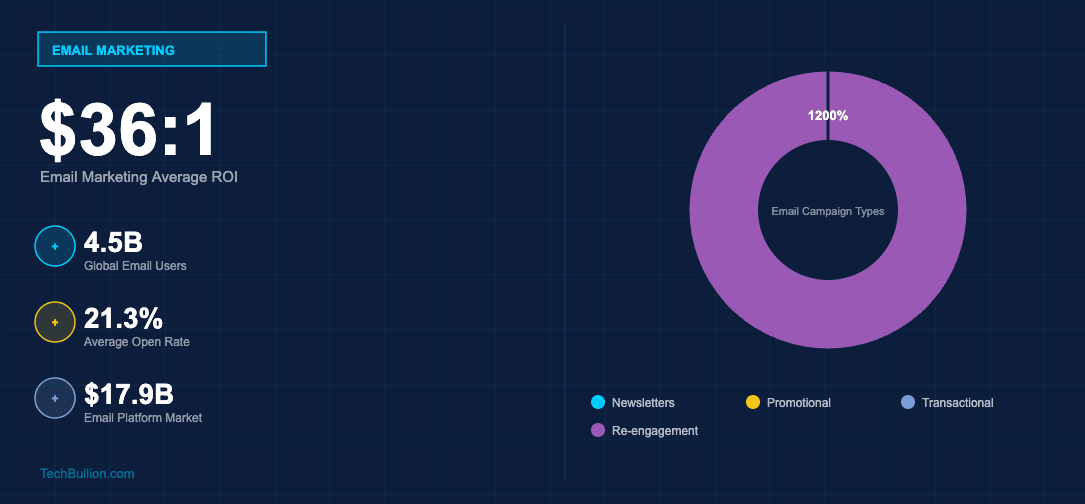
Task: Toggle the Transactional legend label
Action: coord(958,403)
